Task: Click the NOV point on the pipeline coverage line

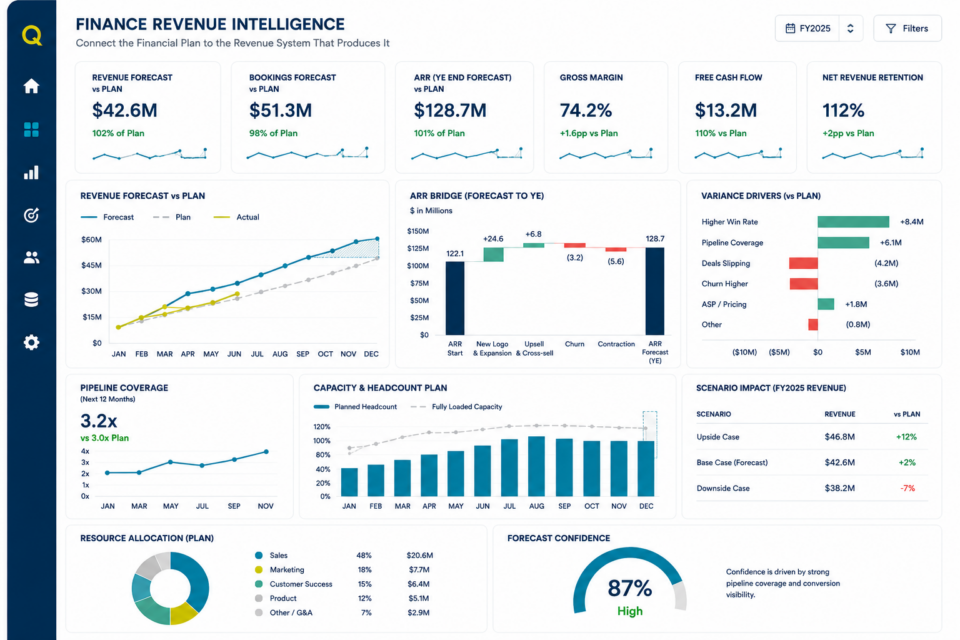Action: tap(266, 452)
